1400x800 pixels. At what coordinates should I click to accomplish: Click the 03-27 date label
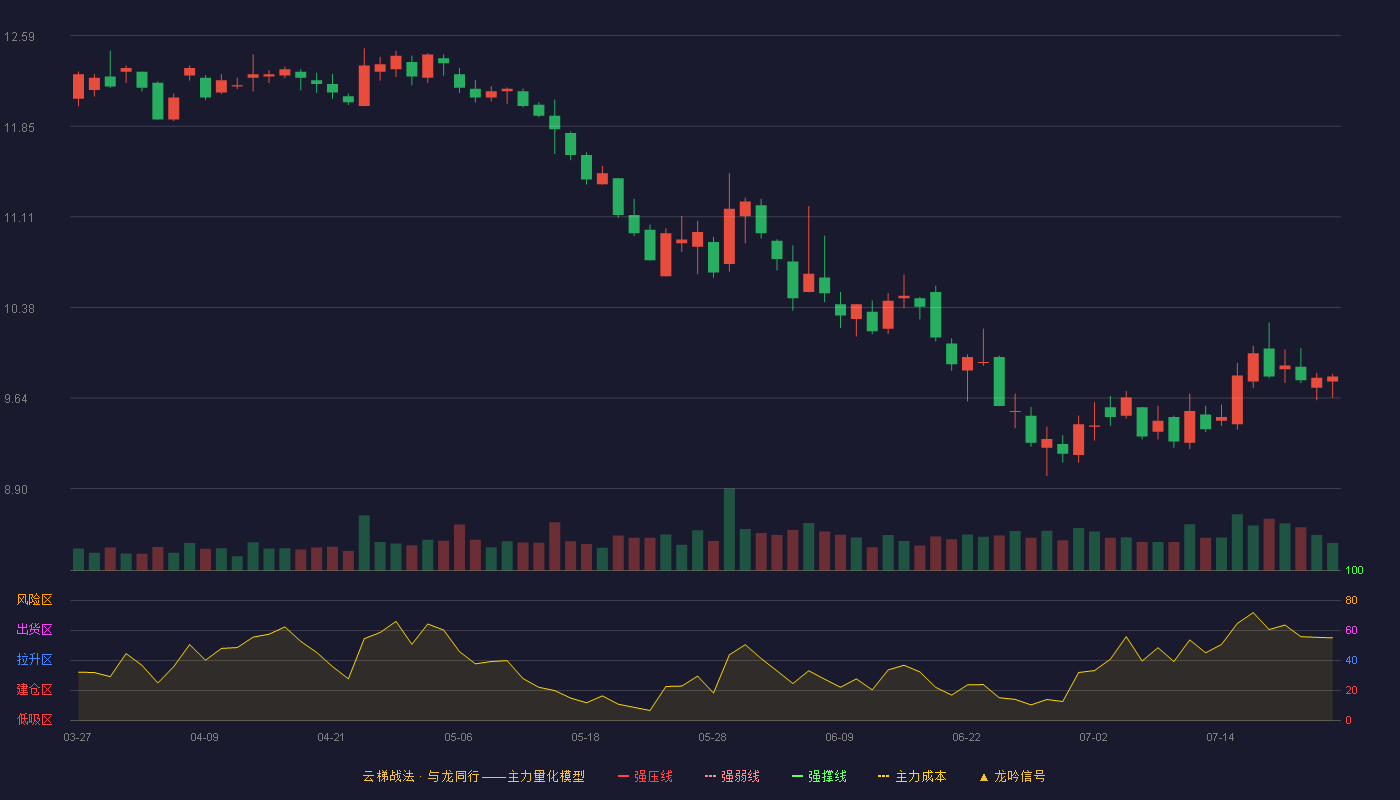pos(77,737)
